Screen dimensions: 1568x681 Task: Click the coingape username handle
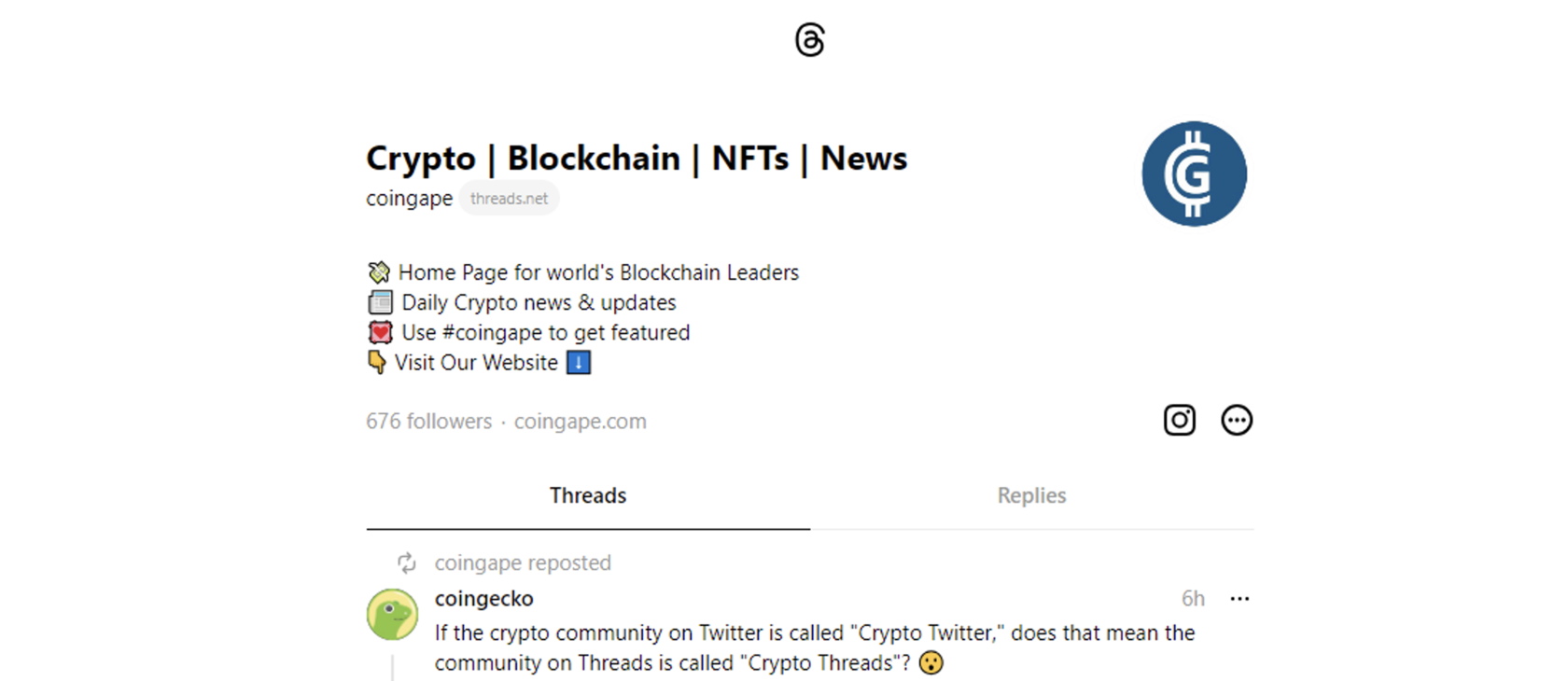[x=409, y=198]
